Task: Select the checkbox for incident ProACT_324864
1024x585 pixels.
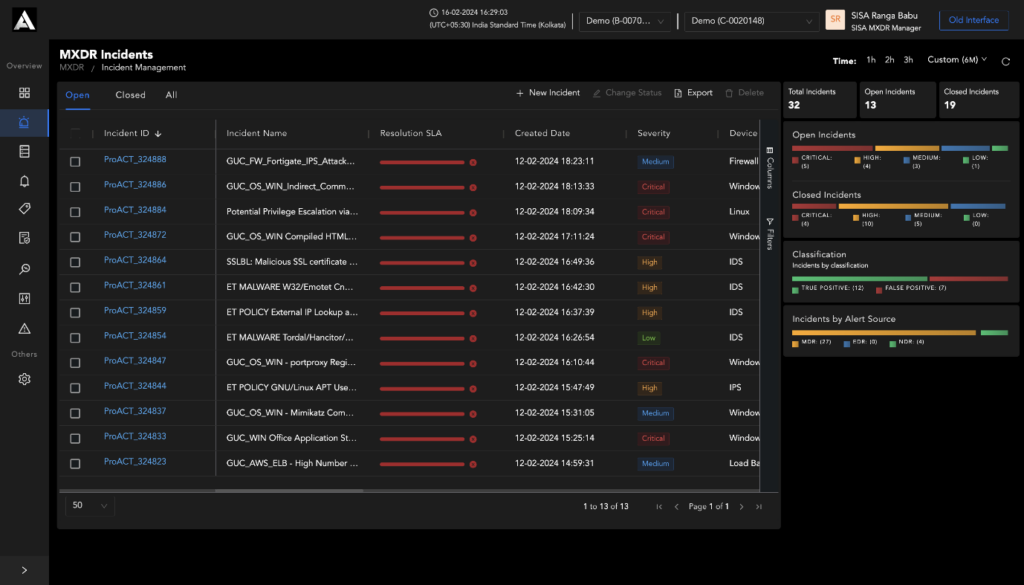Action: coord(75,262)
